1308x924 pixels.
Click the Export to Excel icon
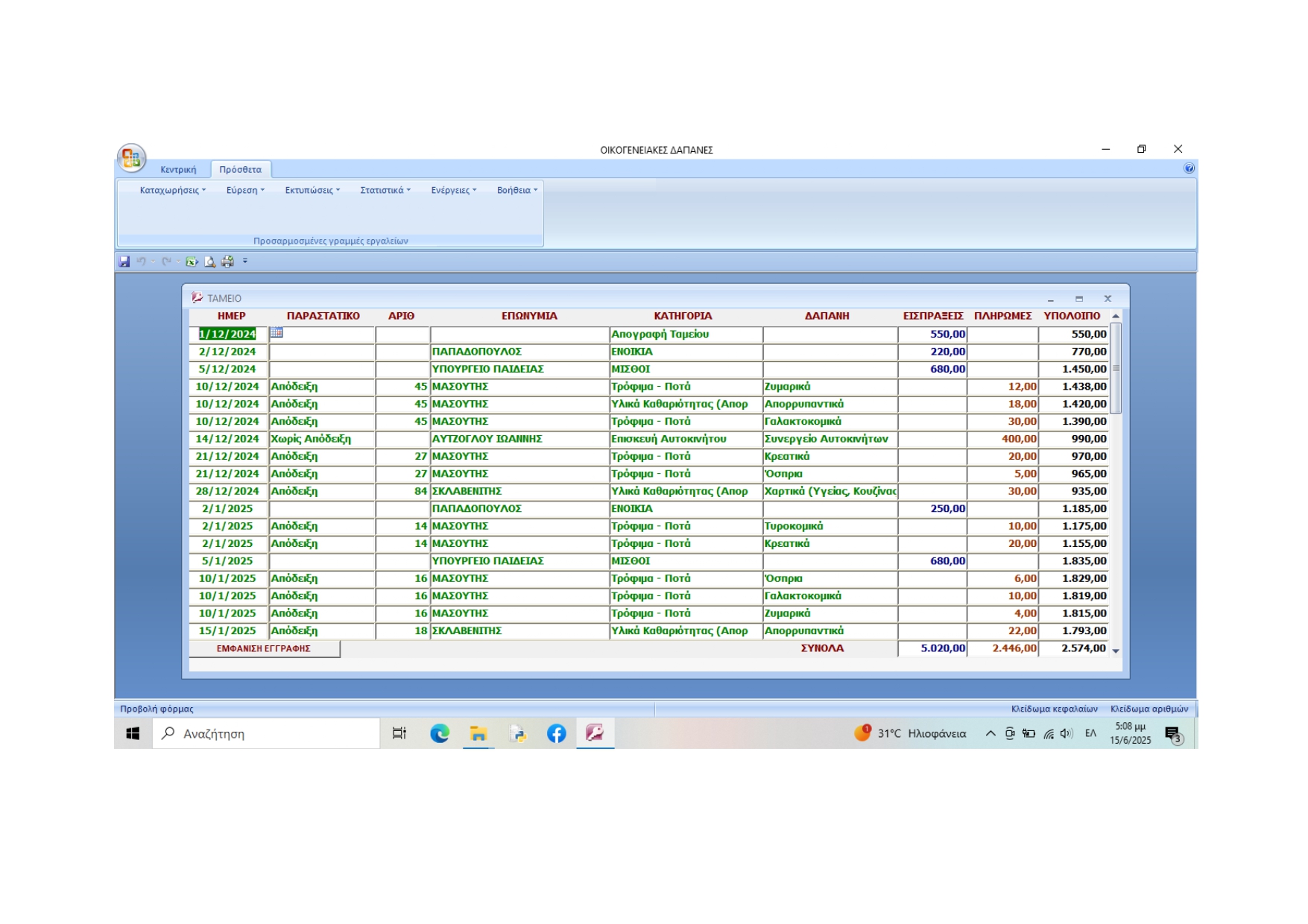pos(192,262)
